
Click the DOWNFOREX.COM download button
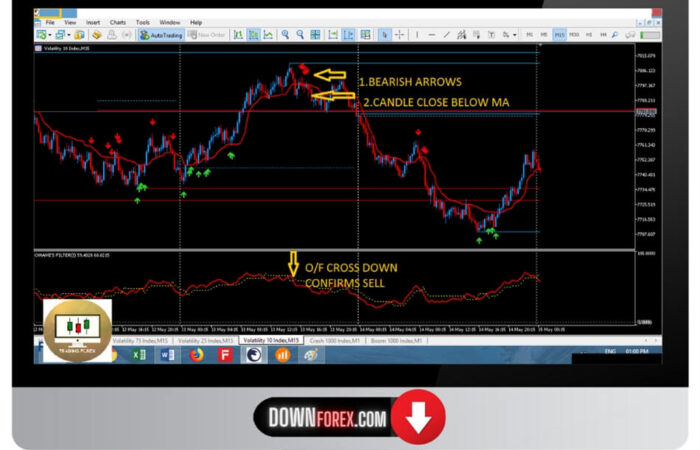(349, 418)
